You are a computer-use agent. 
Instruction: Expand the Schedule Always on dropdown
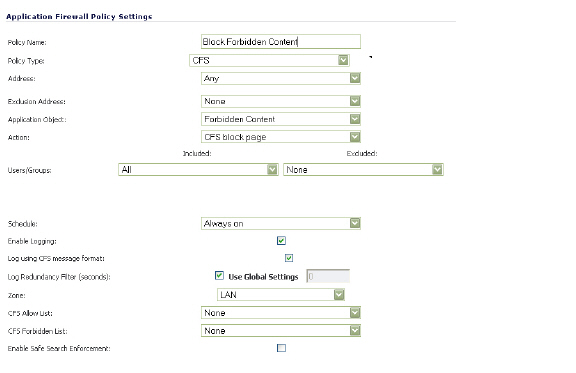click(281, 223)
